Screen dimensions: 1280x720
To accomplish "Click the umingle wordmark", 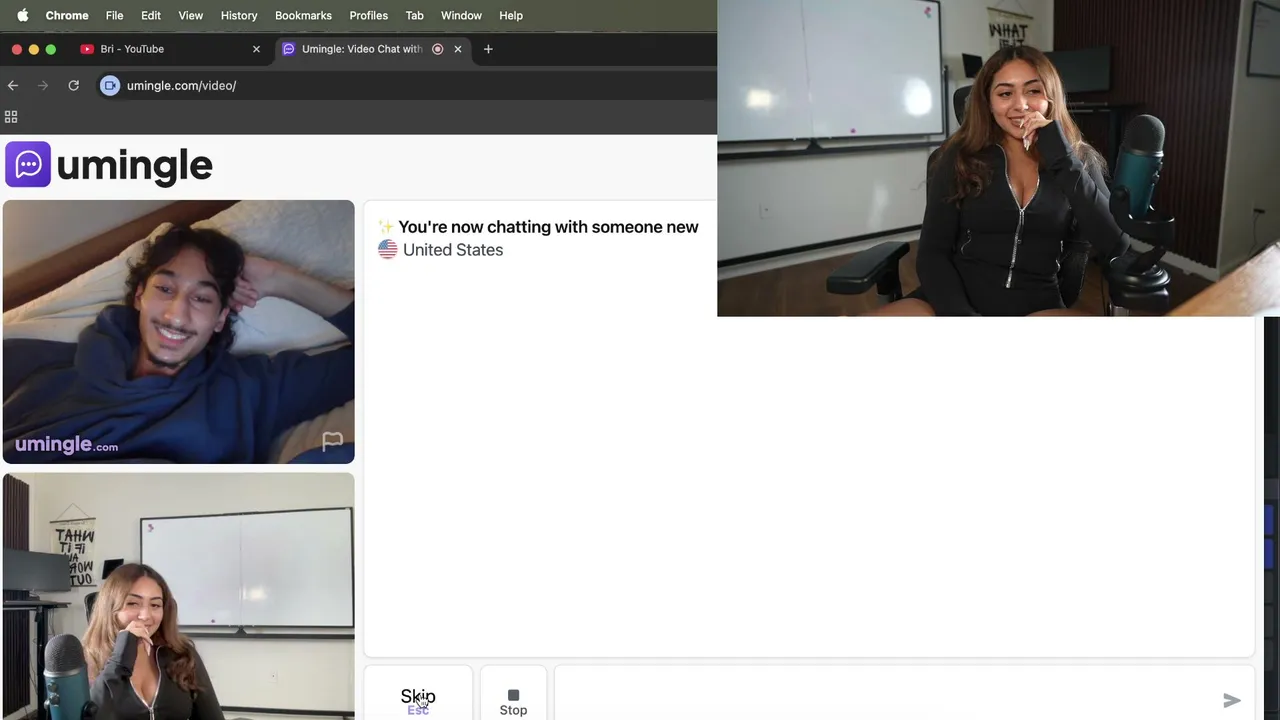I will pos(134,166).
